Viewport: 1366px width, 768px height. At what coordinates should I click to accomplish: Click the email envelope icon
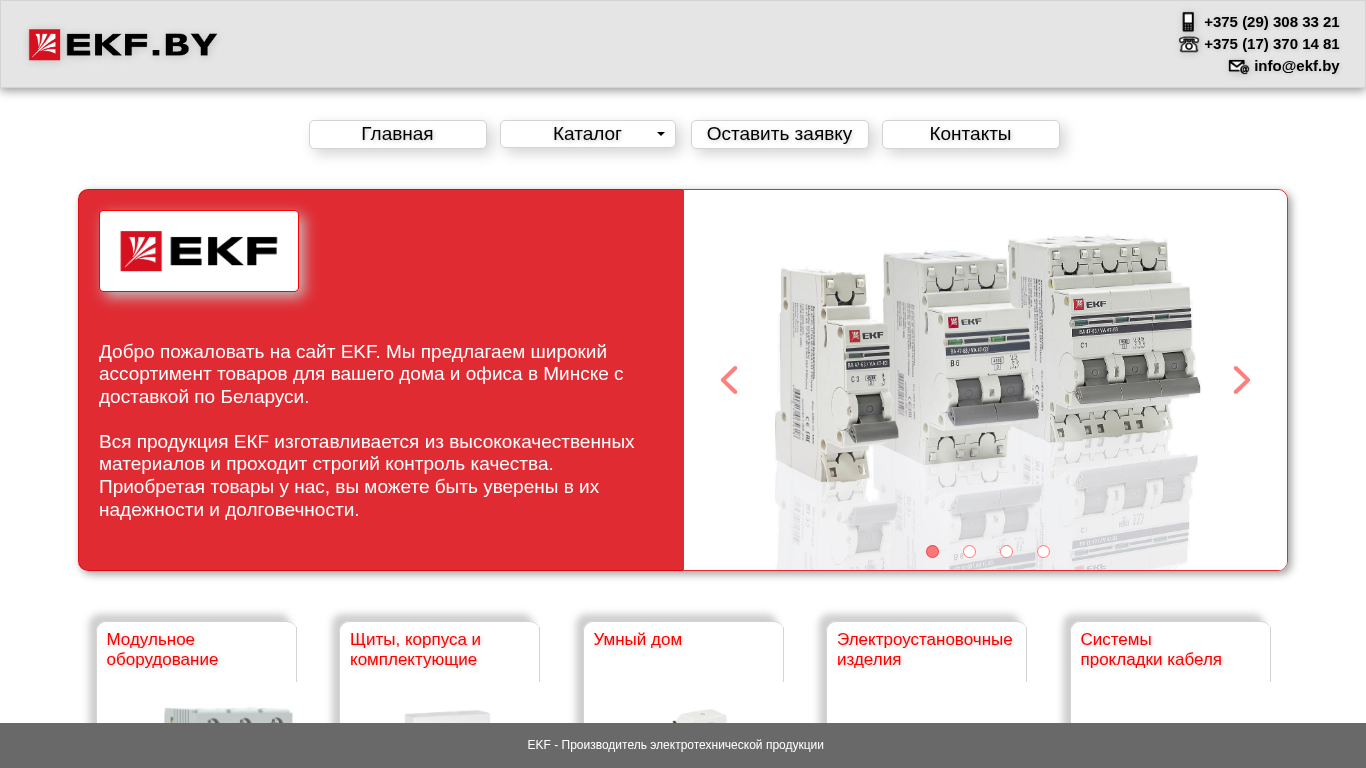click(1238, 66)
